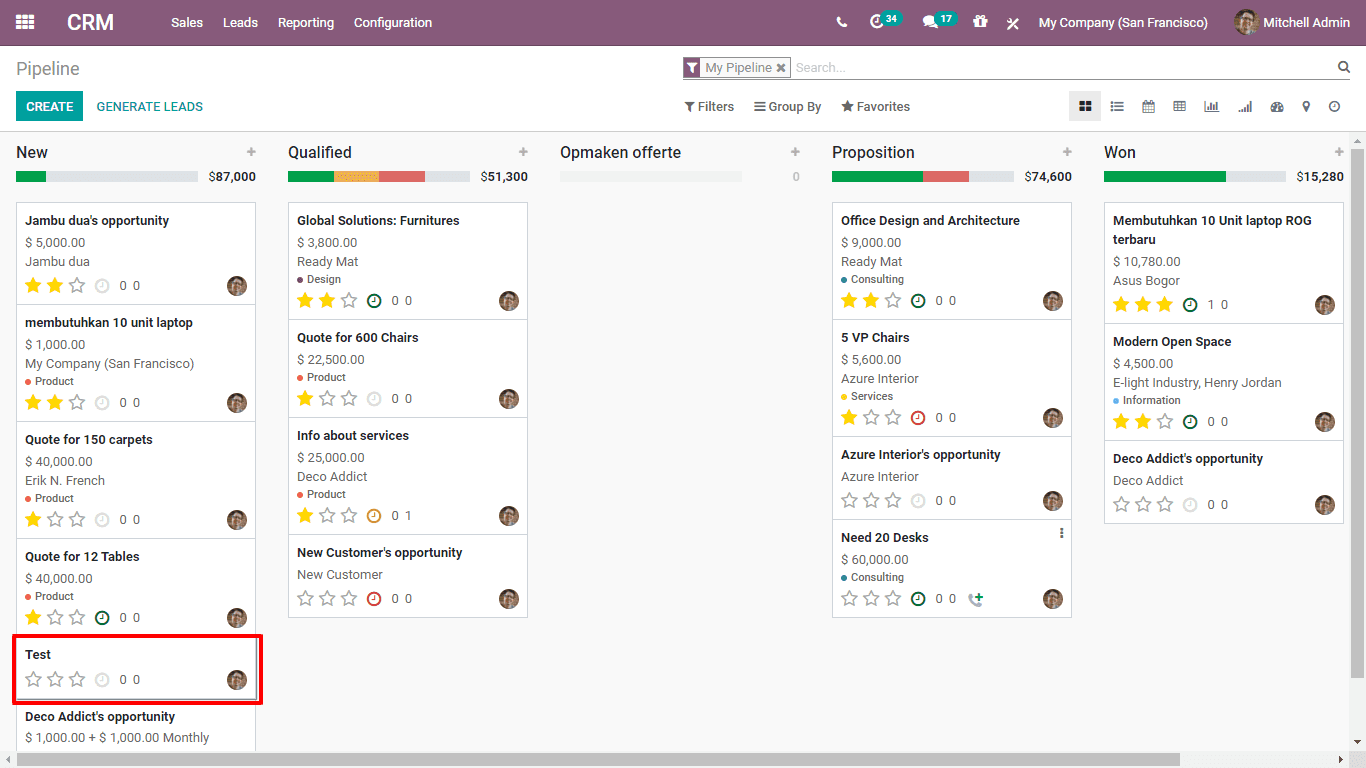Set second star on 5 VP Chairs card
Viewport: 1366px width, 768px height.
point(871,418)
